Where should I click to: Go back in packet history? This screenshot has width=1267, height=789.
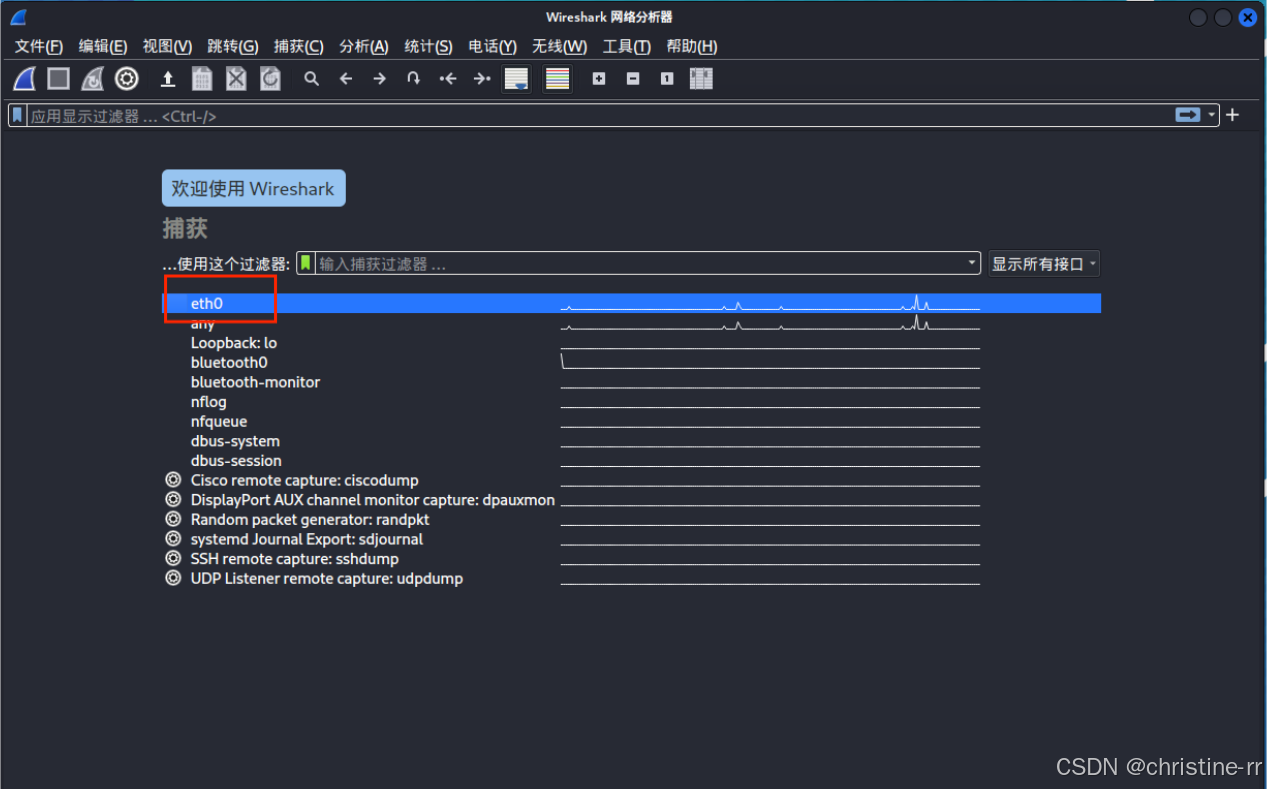pos(346,79)
